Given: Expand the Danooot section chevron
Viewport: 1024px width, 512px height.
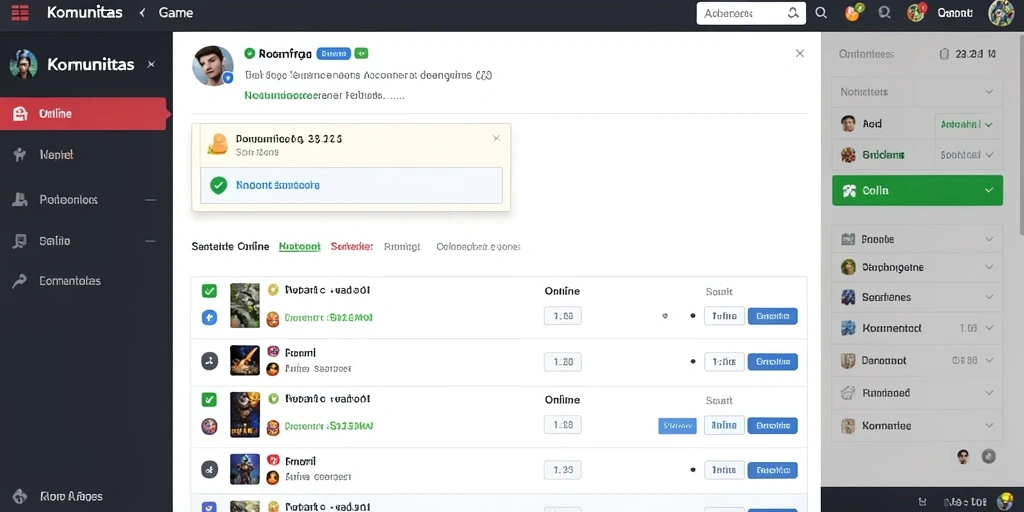Looking at the screenshot, I should 989,360.
